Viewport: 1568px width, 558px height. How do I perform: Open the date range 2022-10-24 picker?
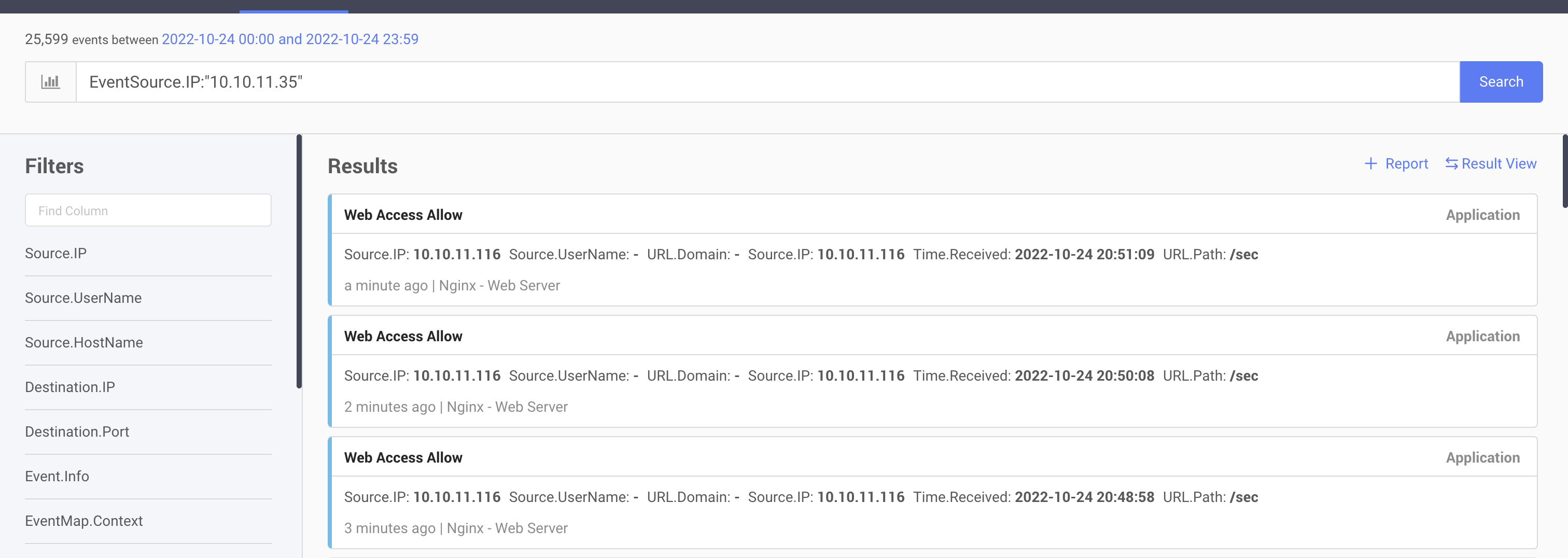(x=290, y=39)
